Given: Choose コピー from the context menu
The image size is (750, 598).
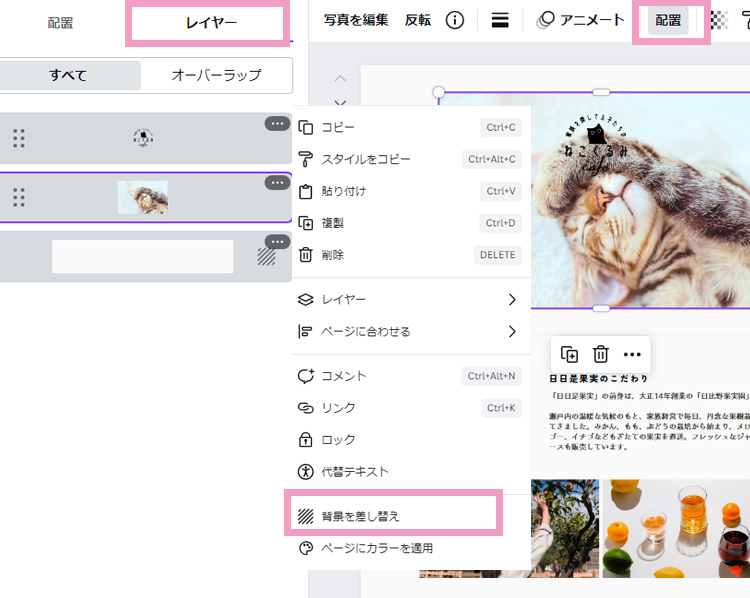Looking at the screenshot, I should click(x=411, y=127).
